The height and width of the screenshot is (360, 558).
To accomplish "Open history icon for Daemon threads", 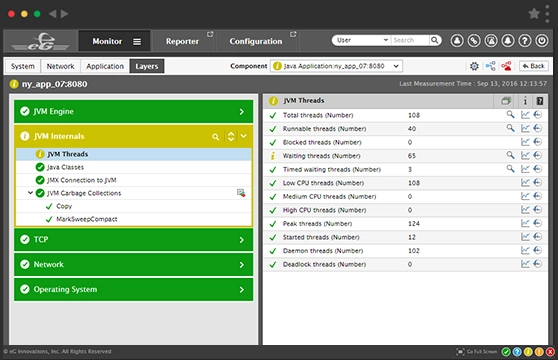I will (x=538, y=250).
